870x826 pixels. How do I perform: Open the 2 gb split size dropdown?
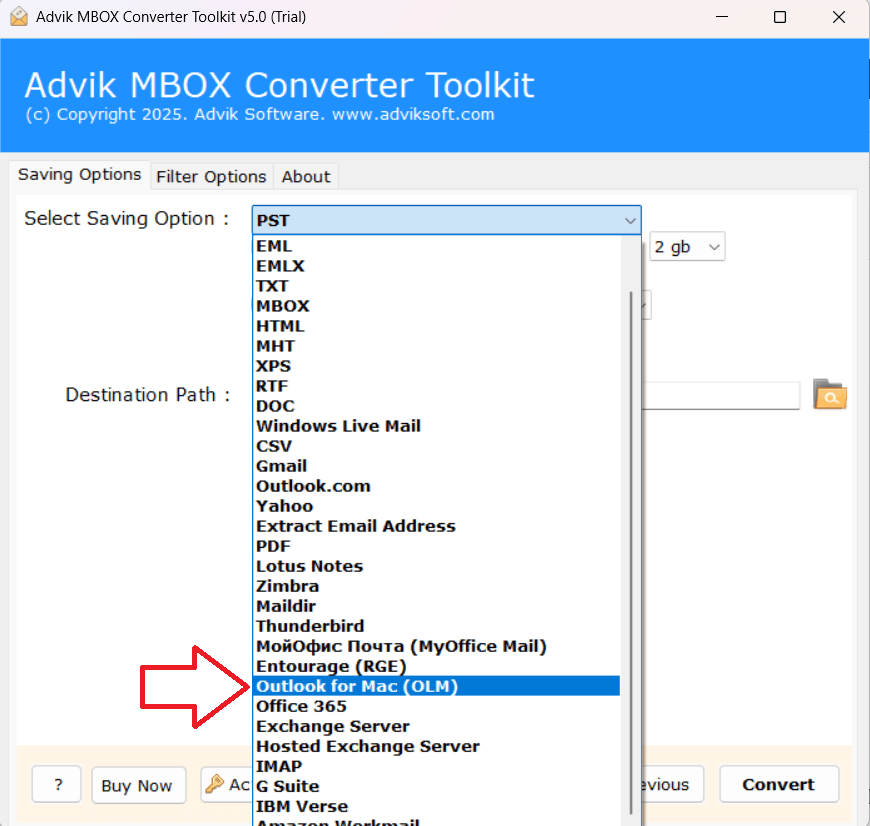coord(687,246)
